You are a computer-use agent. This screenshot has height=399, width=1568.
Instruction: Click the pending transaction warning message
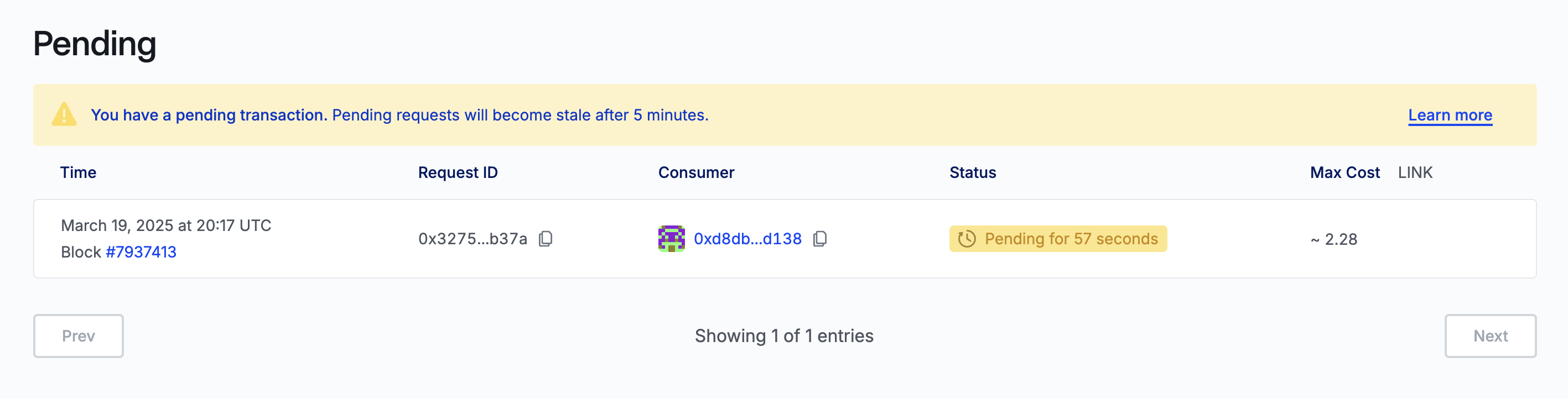pyautogui.click(x=399, y=115)
